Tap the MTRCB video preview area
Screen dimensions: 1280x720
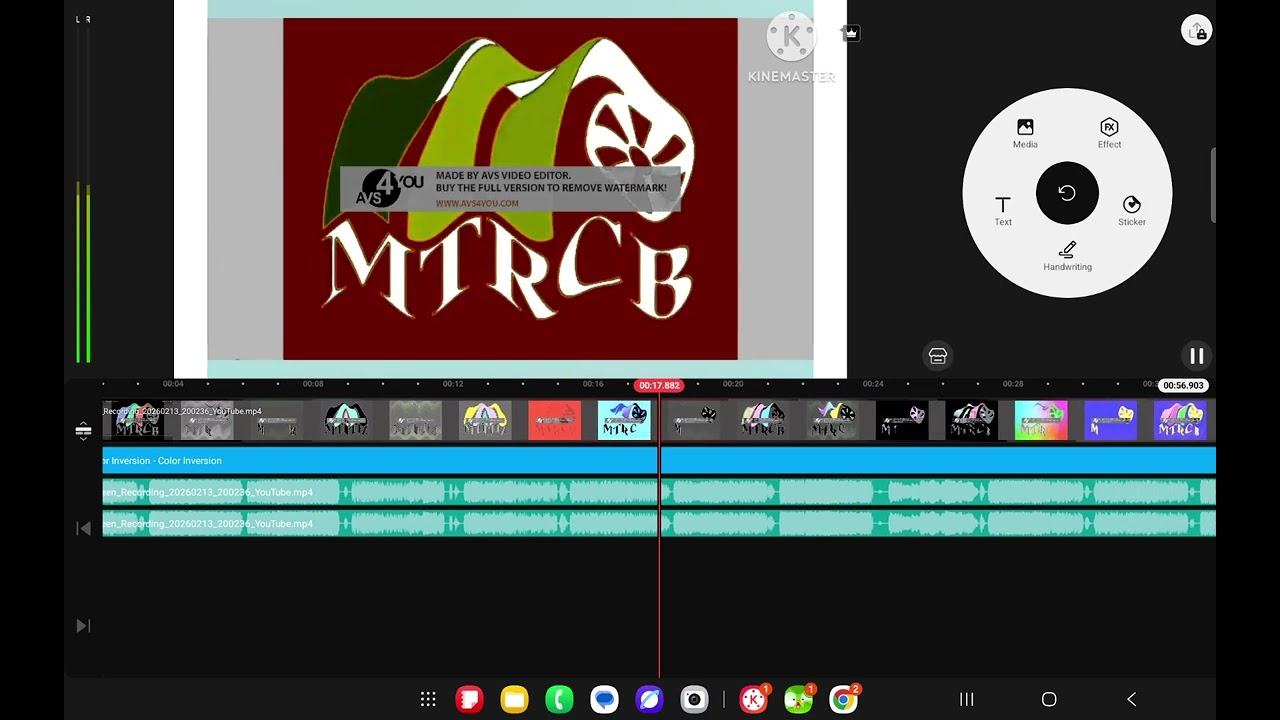coord(510,189)
